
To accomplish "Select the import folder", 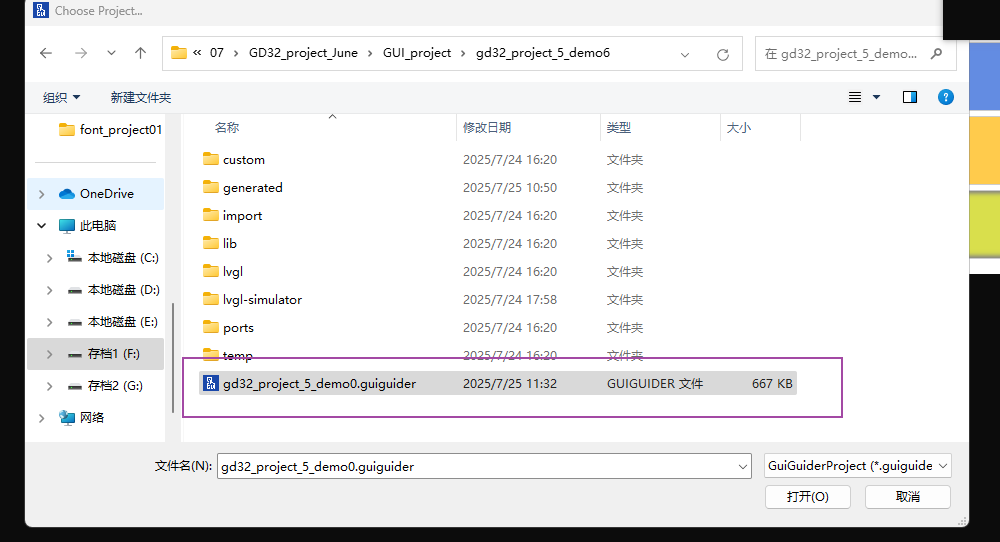I will click(x=232, y=216).
